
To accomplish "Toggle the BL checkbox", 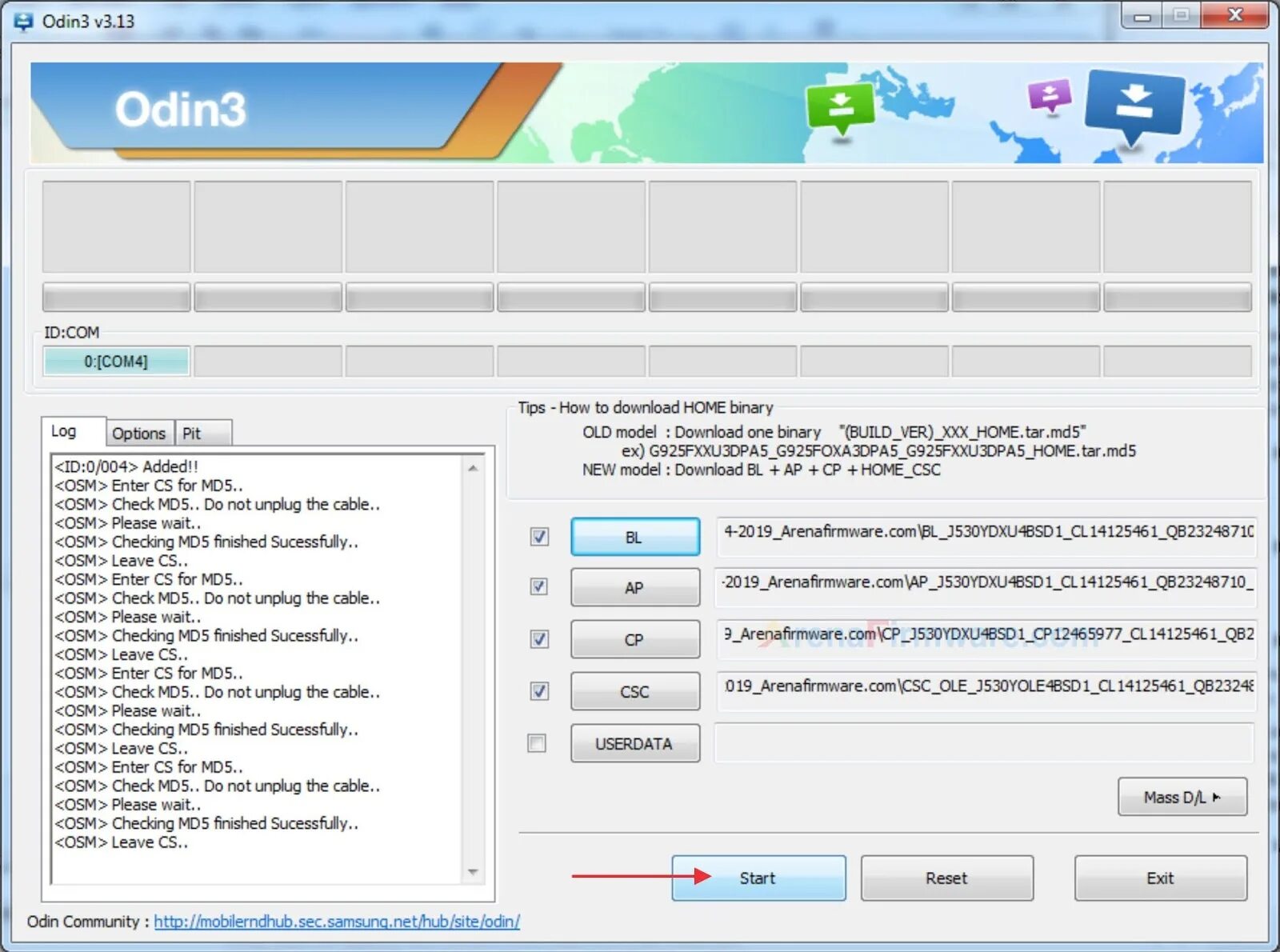I will (540, 536).
